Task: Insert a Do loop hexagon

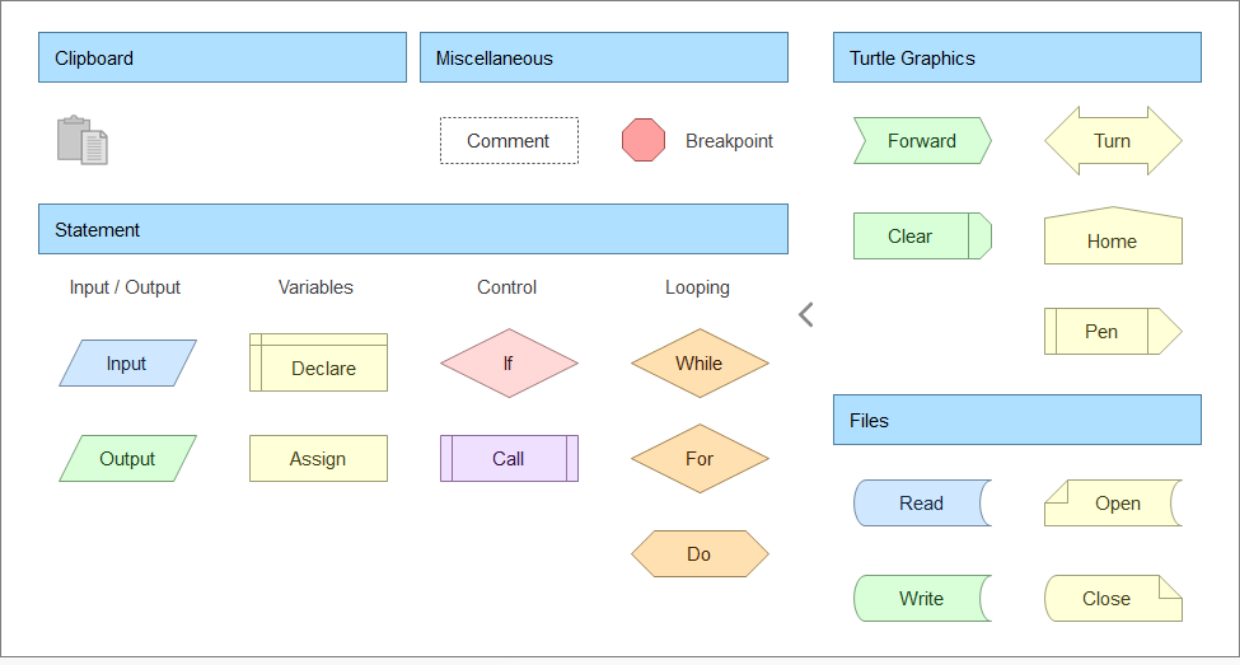Action: [x=700, y=554]
